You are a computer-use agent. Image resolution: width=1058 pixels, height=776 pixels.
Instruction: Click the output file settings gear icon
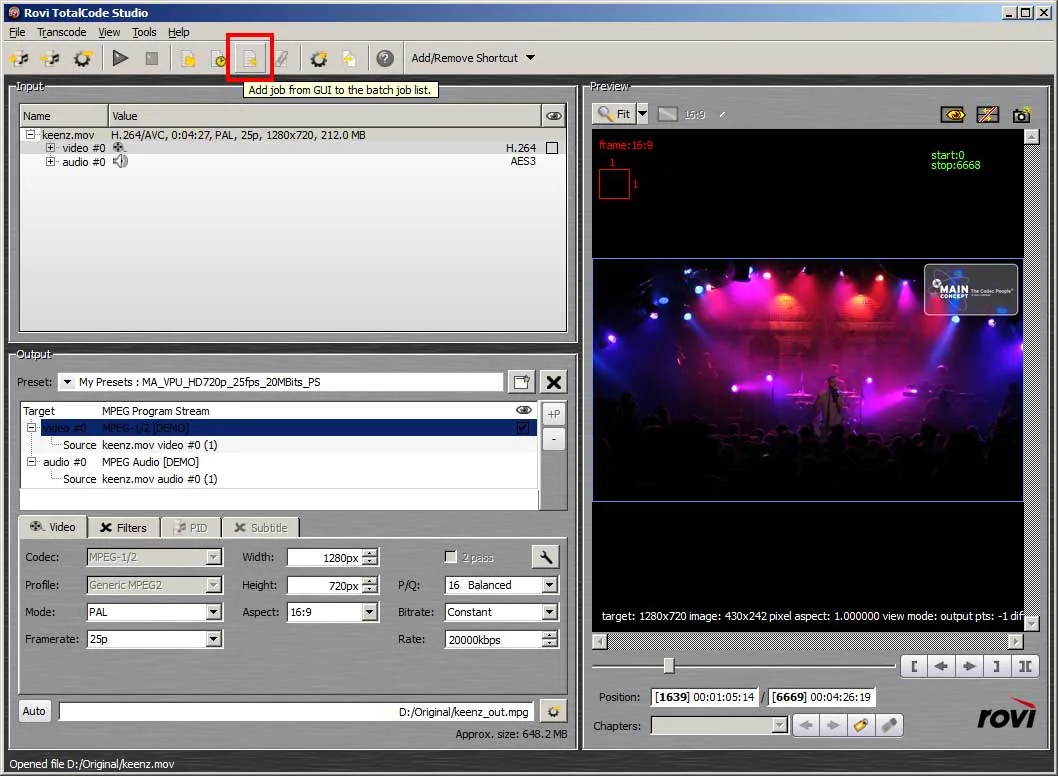pyautogui.click(x=553, y=711)
